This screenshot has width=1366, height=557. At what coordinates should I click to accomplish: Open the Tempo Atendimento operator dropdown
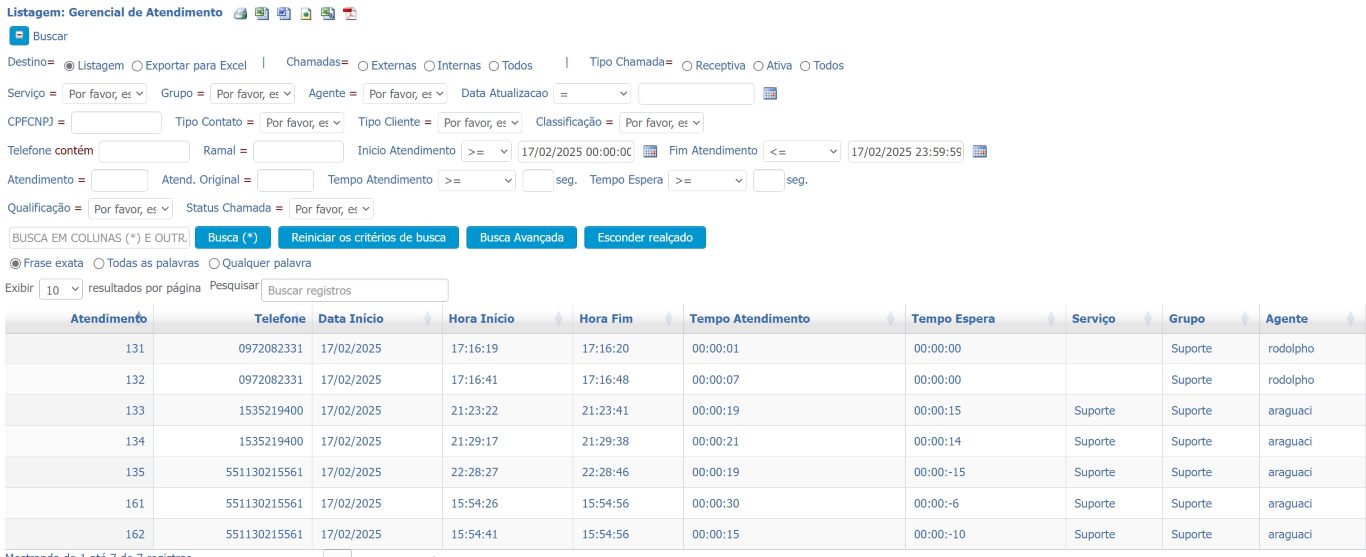tap(477, 181)
